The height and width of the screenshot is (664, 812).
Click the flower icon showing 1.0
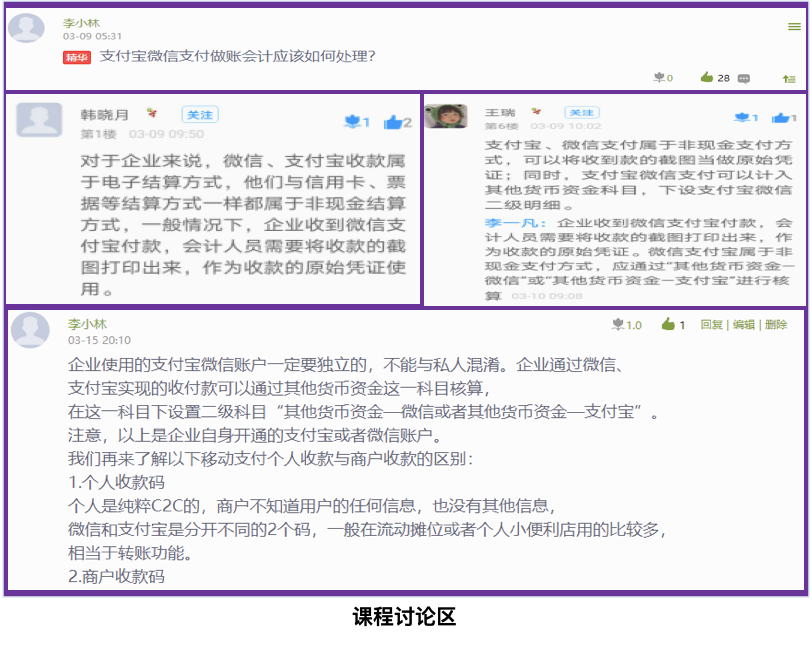point(618,324)
